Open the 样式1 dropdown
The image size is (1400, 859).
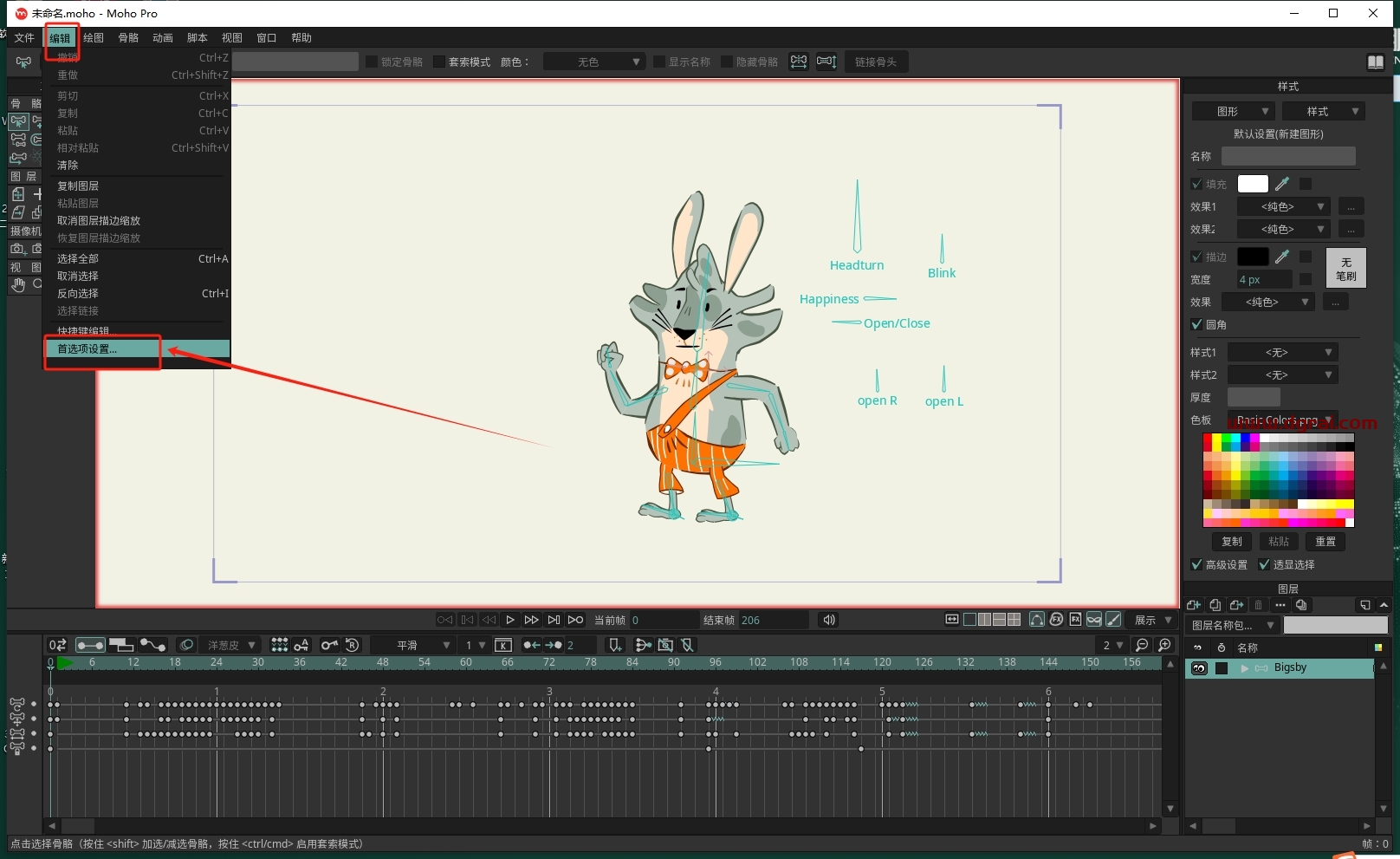tap(1283, 352)
